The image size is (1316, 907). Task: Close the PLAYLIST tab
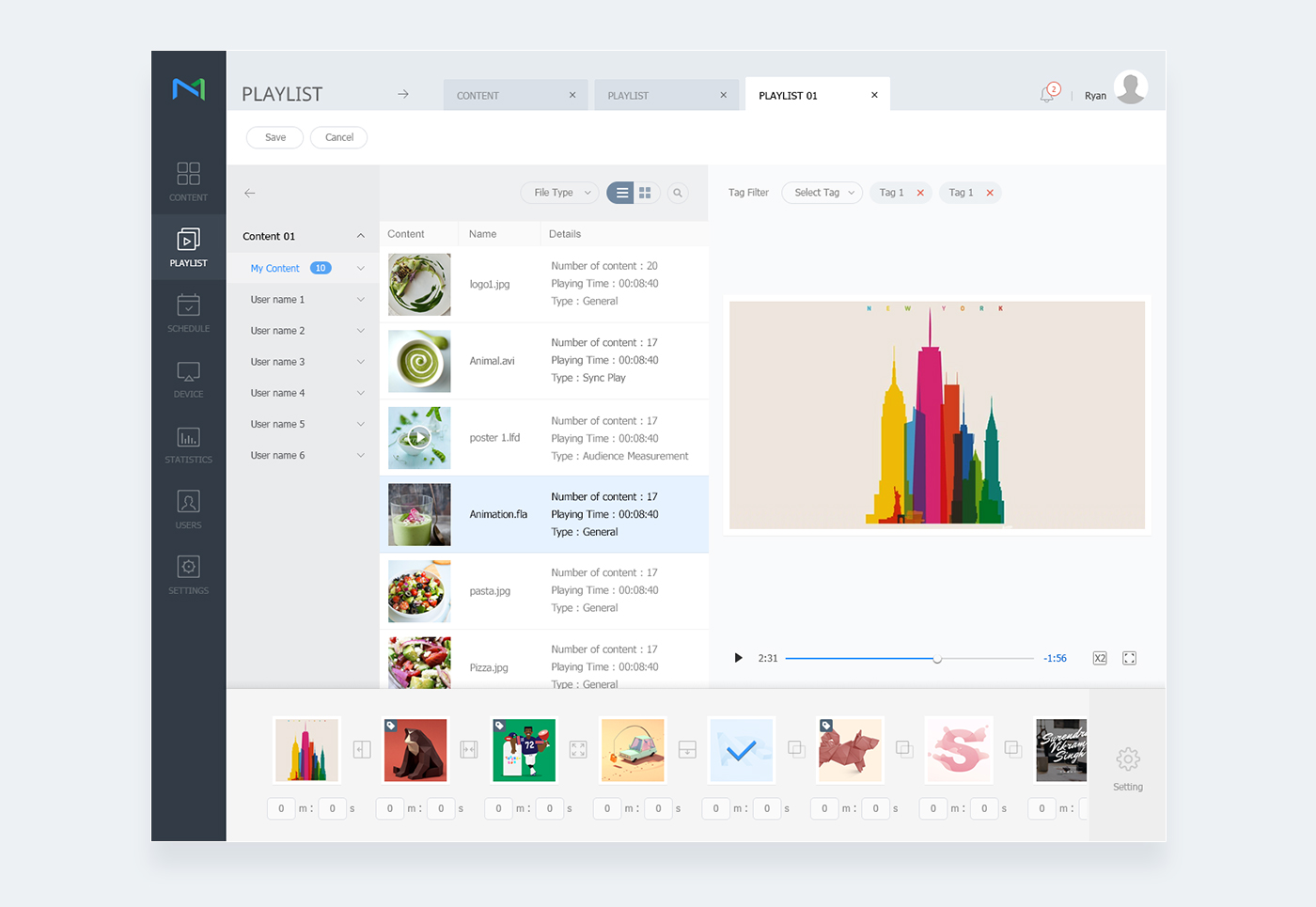[724, 95]
